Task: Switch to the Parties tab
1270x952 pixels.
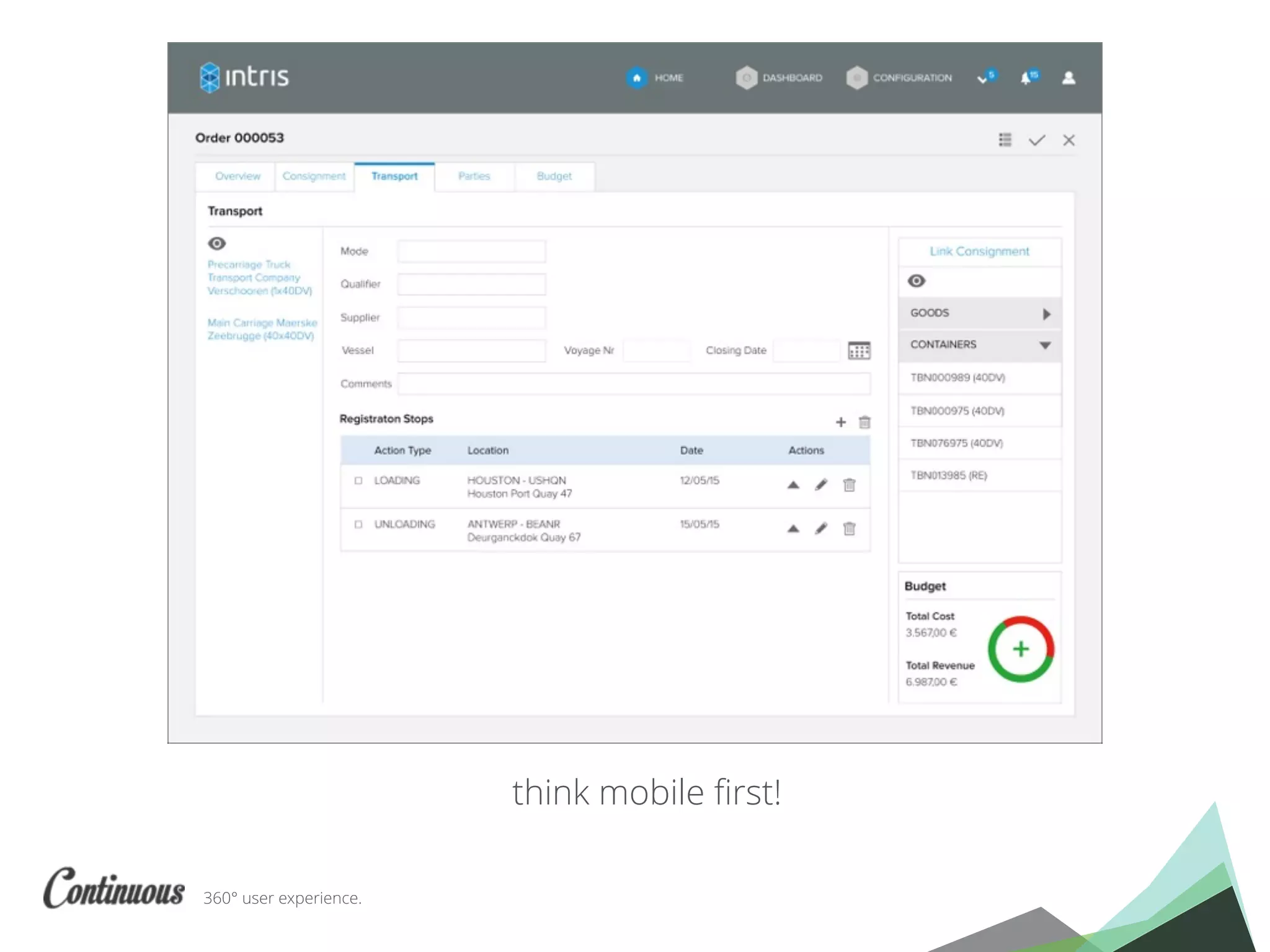Action: 474,176
